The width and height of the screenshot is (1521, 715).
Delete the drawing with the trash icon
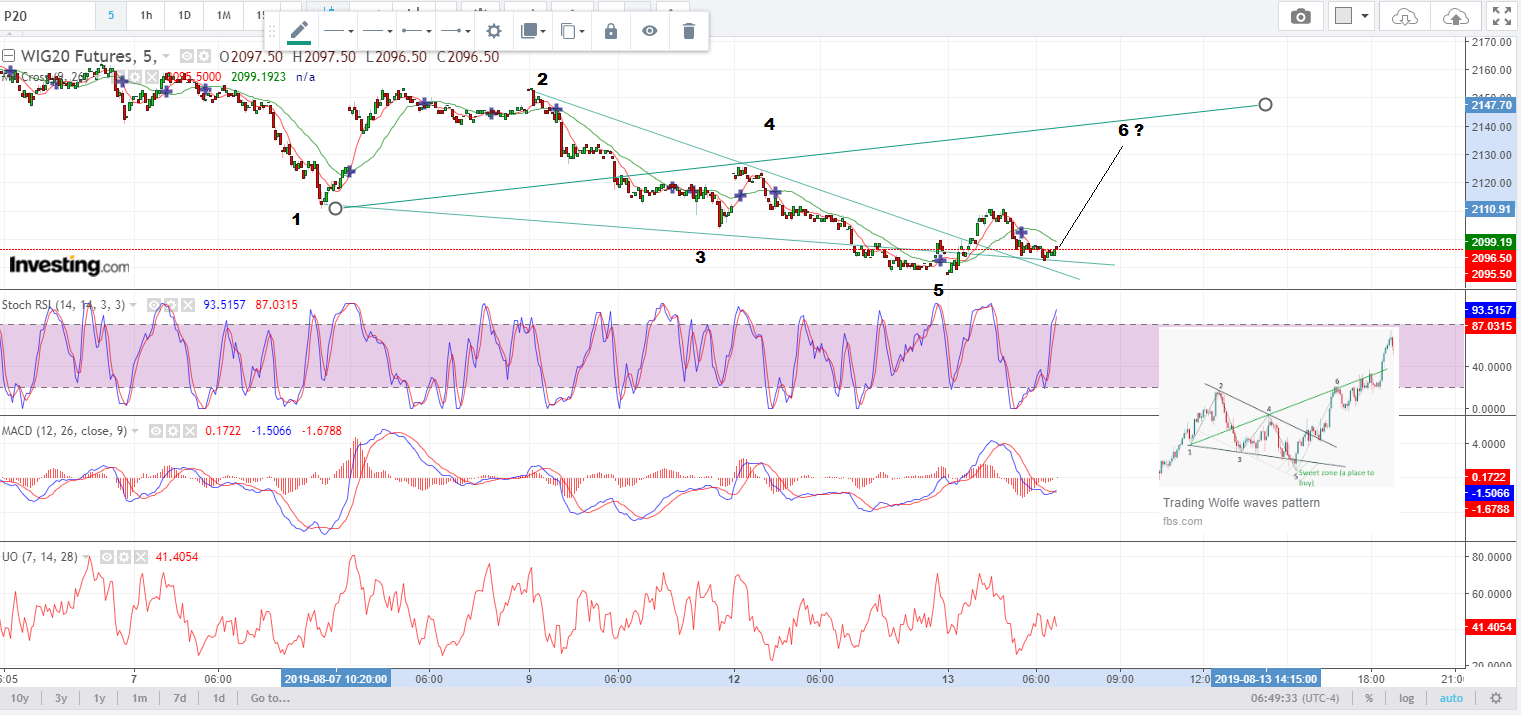click(688, 31)
